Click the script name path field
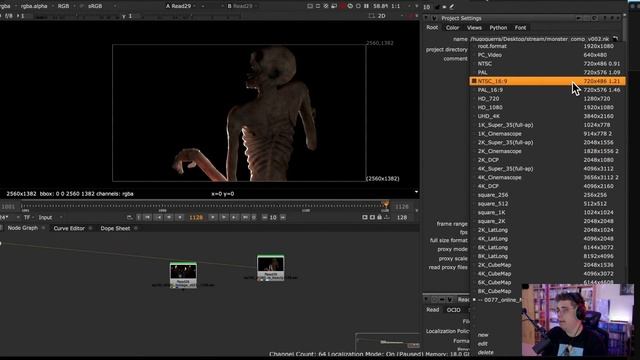Image resolution: width=640 pixels, height=360 pixels. point(540,39)
